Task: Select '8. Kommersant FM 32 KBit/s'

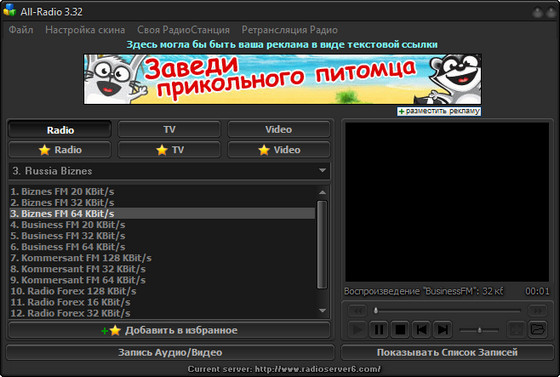Action: pos(162,269)
